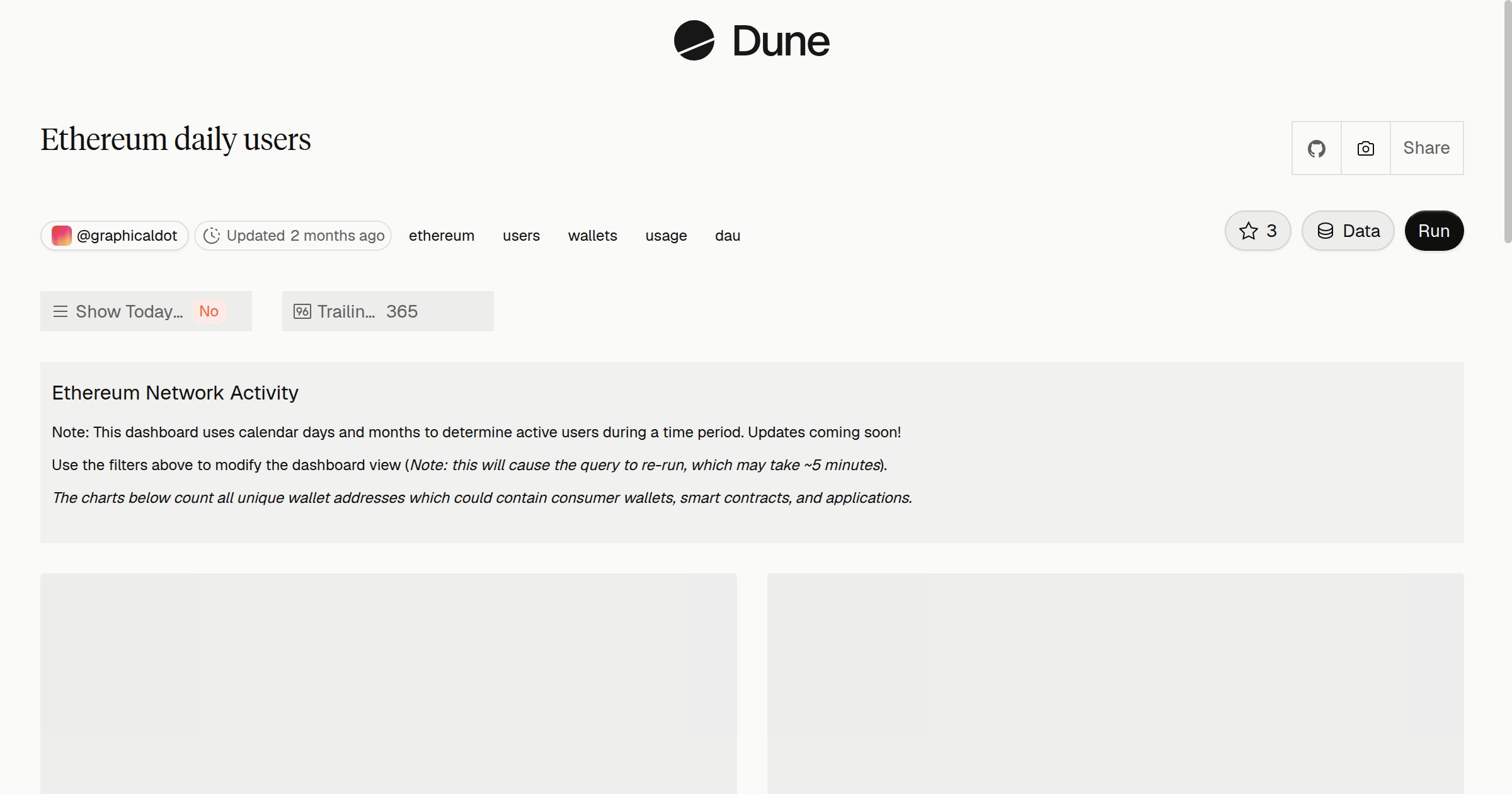Edit the Trailing days 365 field
The height and width of the screenshot is (794, 1512).
click(x=388, y=311)
